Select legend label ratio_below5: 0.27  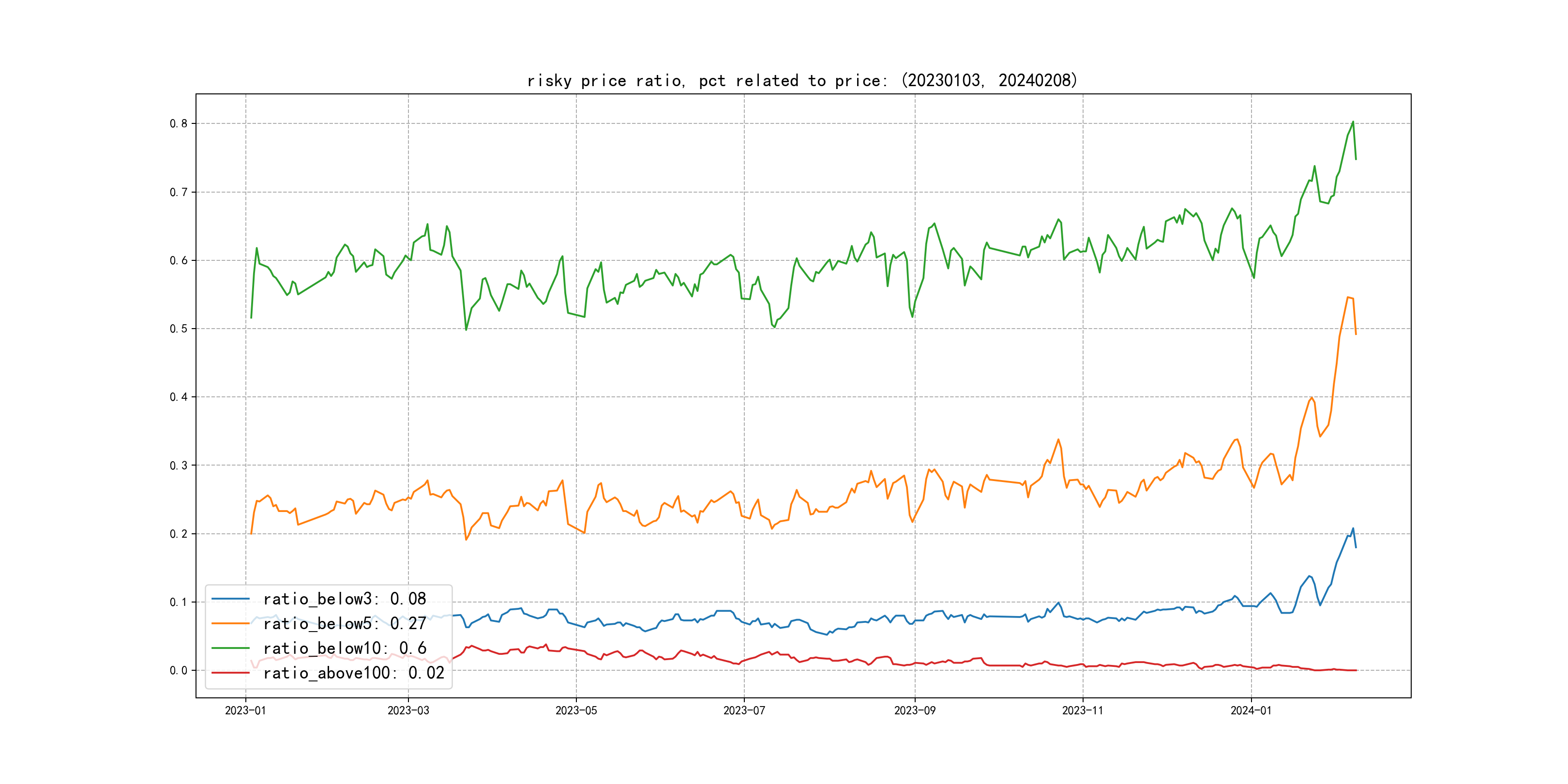(345, 624)
